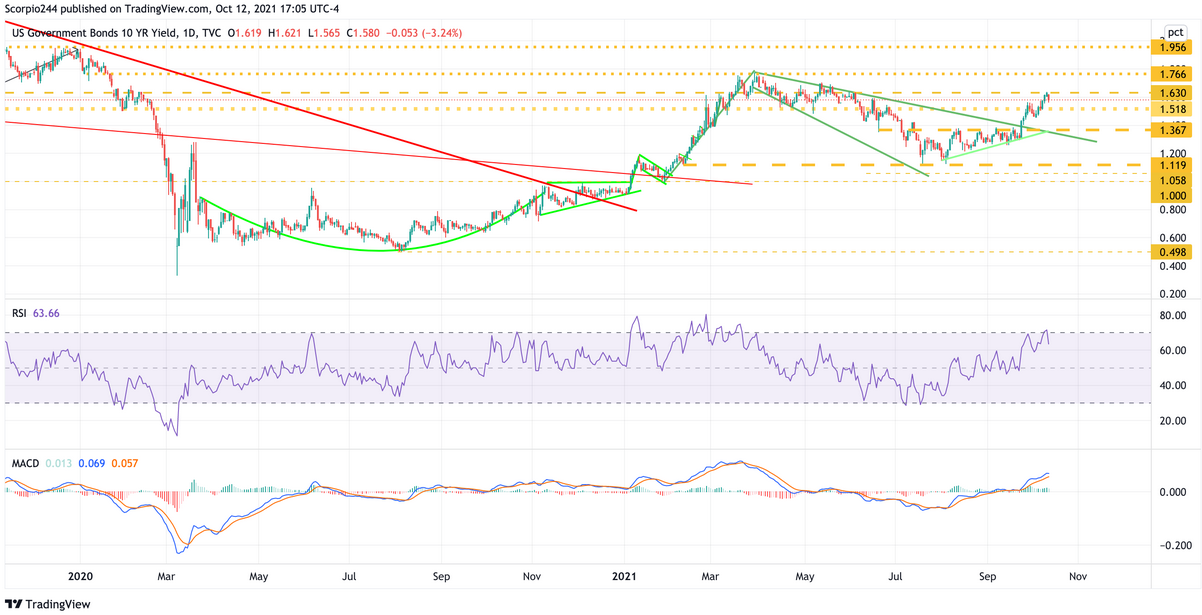Click the 80.00 RSI axis value

coord(1173,316)
